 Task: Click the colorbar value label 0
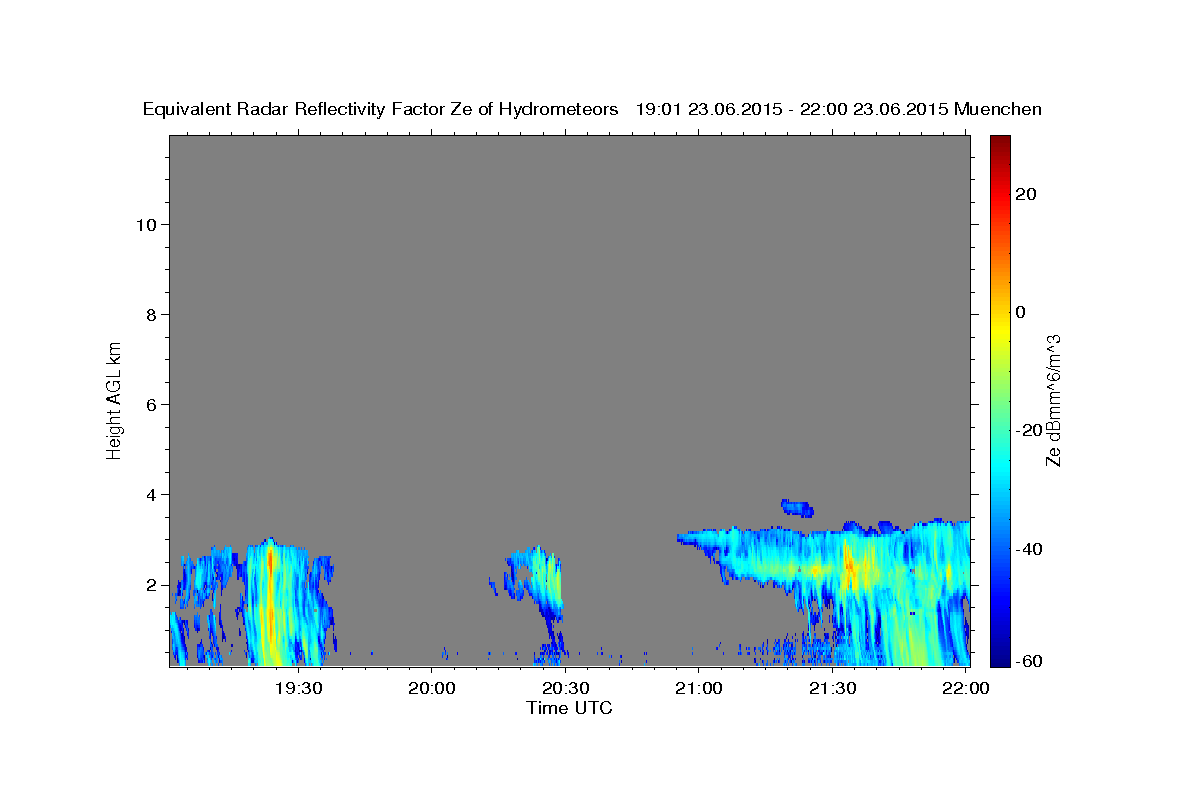(x=1021, y=312)
